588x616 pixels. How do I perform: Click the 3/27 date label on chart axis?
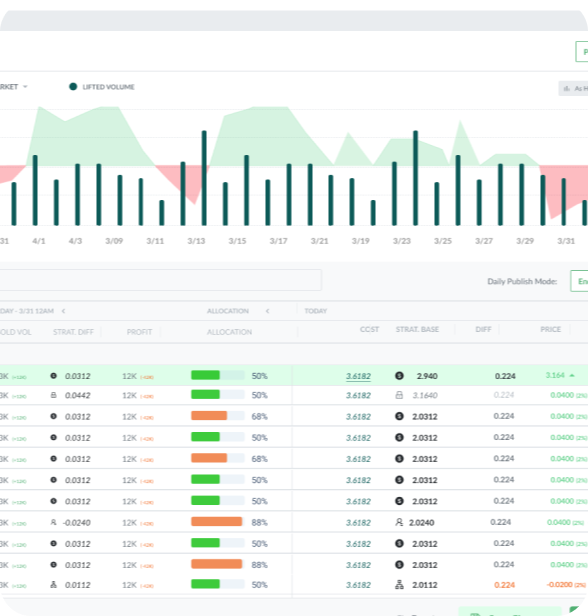[x=484, y=241]
